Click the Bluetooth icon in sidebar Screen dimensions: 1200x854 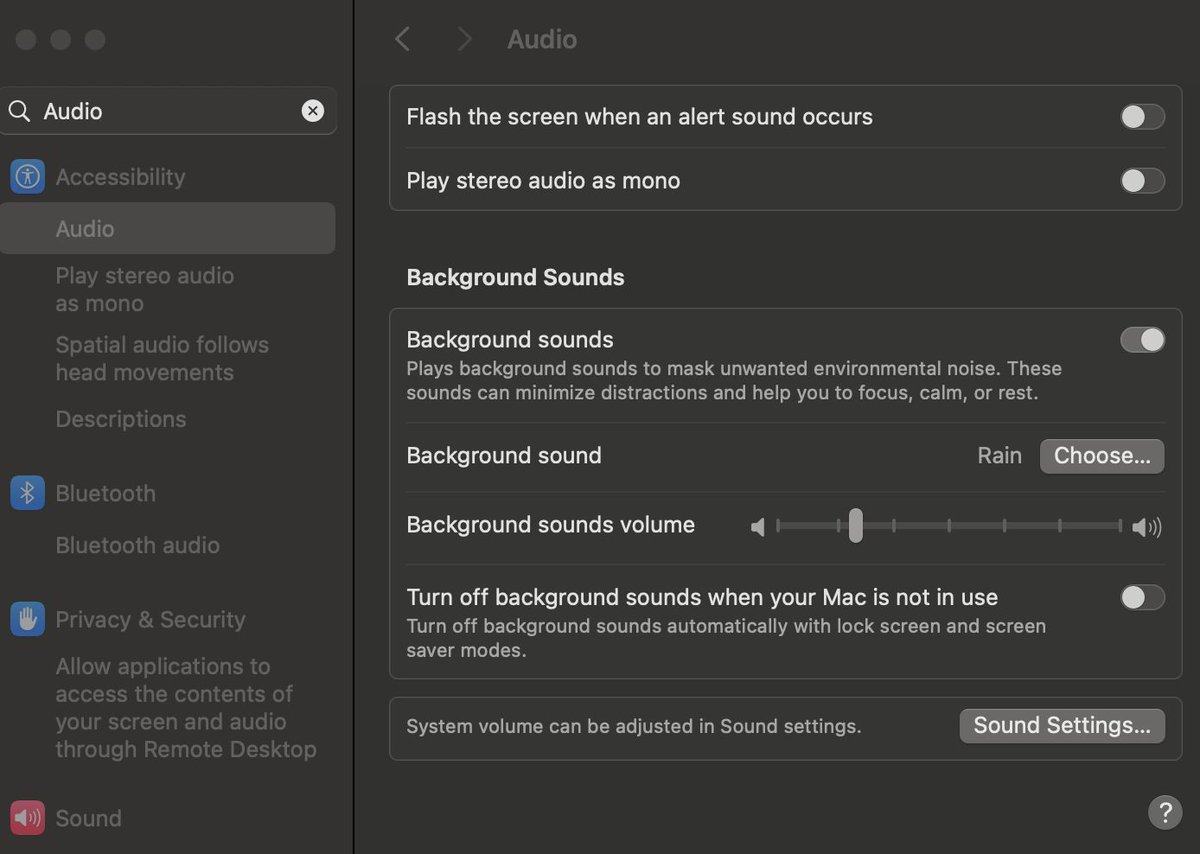(27, 493)
